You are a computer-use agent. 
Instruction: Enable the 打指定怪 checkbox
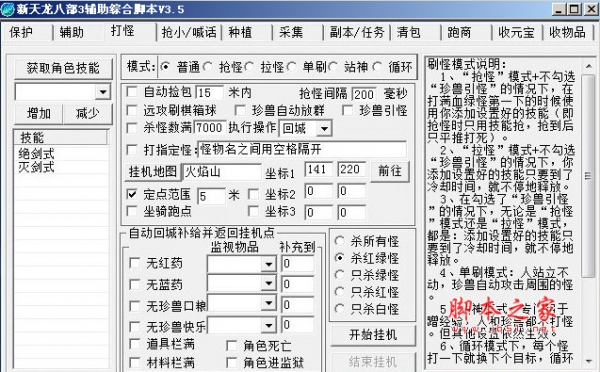coord(132,150)
